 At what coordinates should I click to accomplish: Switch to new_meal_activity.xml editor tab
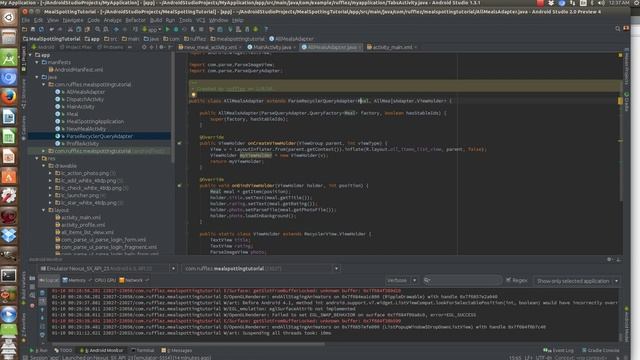point(210,47)
